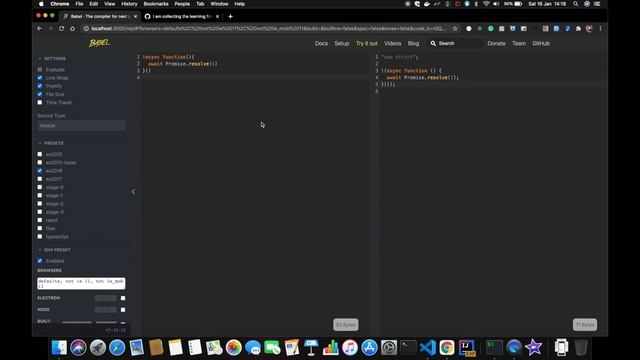
Task: Open Visual Studio Code from the dock
Action: tap(428, 348)
